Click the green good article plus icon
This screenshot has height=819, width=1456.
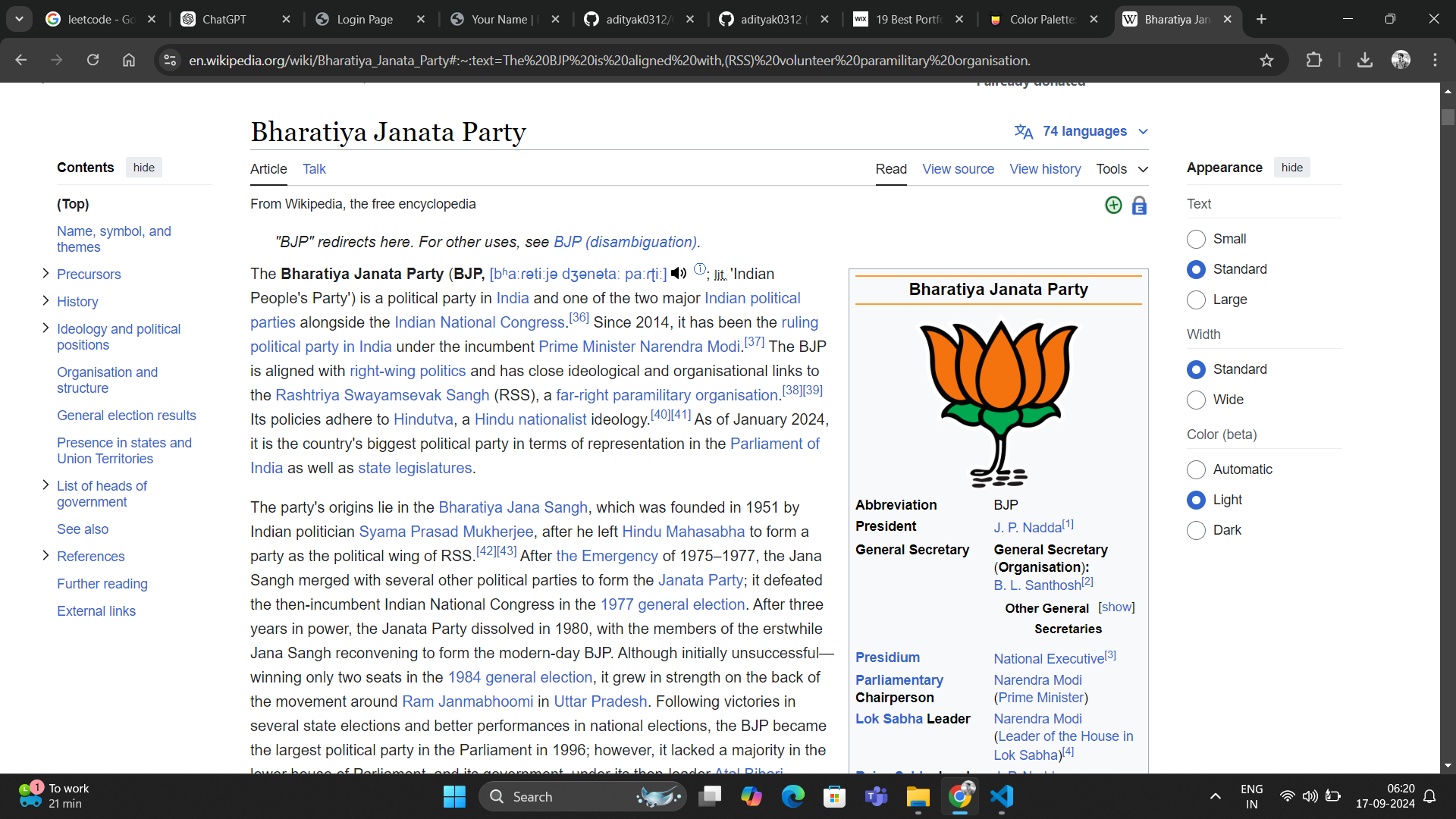click(x=1113, y=205)
